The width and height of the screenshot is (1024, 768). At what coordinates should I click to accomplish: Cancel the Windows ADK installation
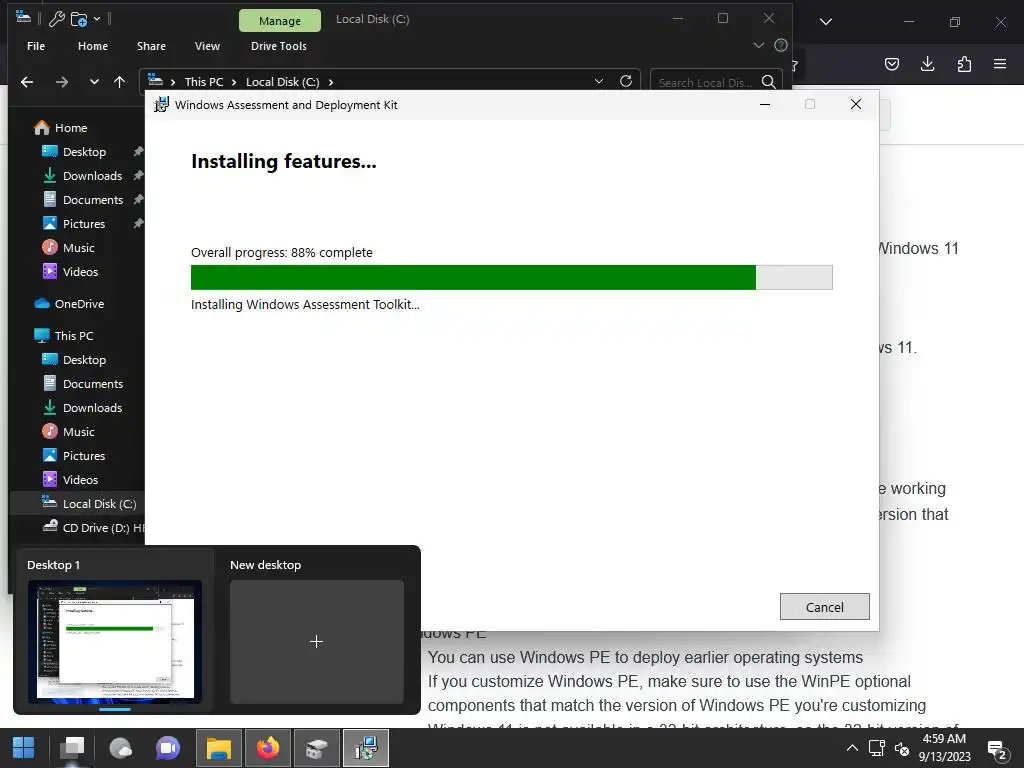[x=824, y=607]
